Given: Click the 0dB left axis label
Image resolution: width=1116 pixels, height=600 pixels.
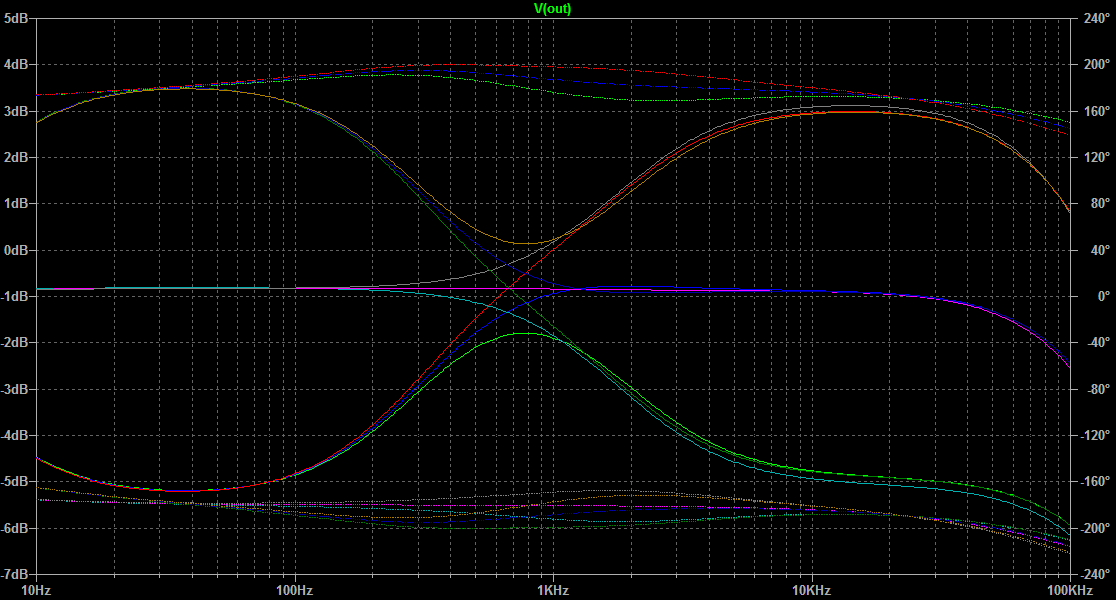Looking at the screenshot, I should [16, 250].
